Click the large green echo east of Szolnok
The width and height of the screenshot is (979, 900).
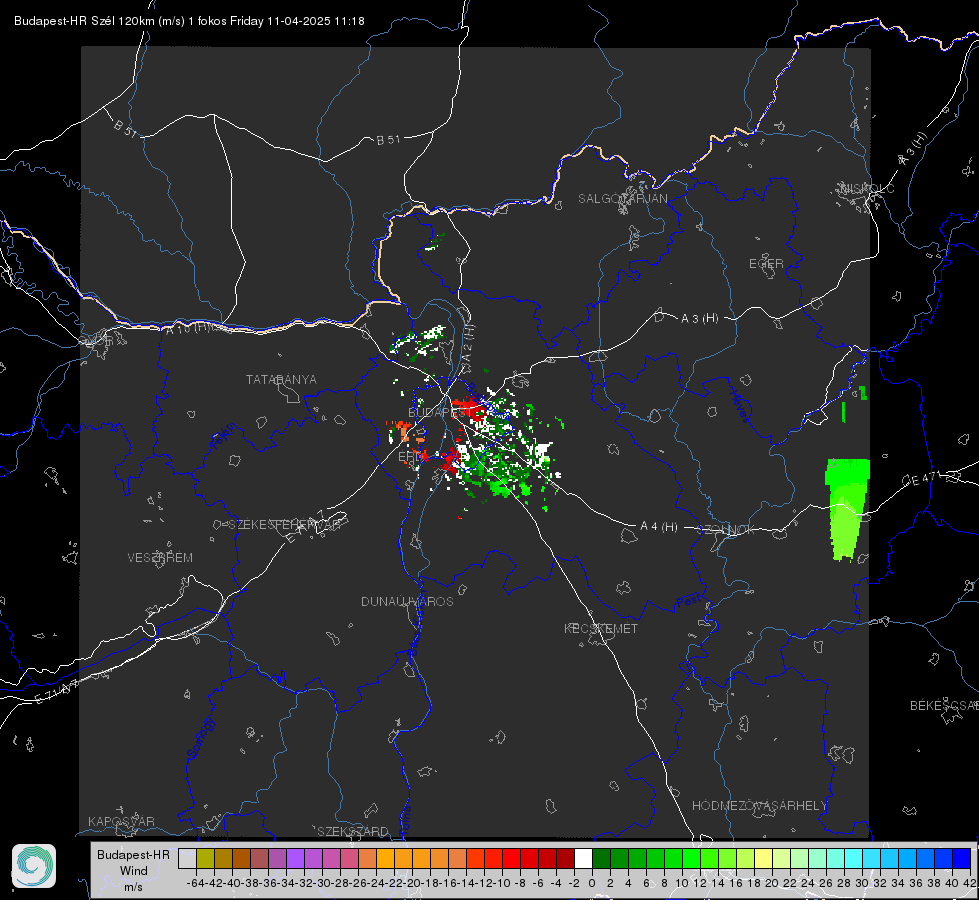(x=847, y=507)
